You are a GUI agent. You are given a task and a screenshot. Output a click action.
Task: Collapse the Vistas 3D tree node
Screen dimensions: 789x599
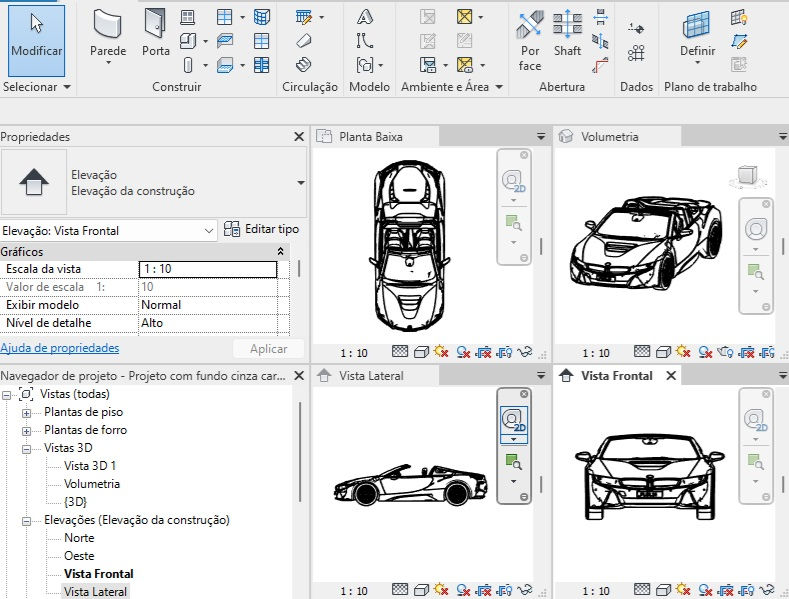pos(26,449)
